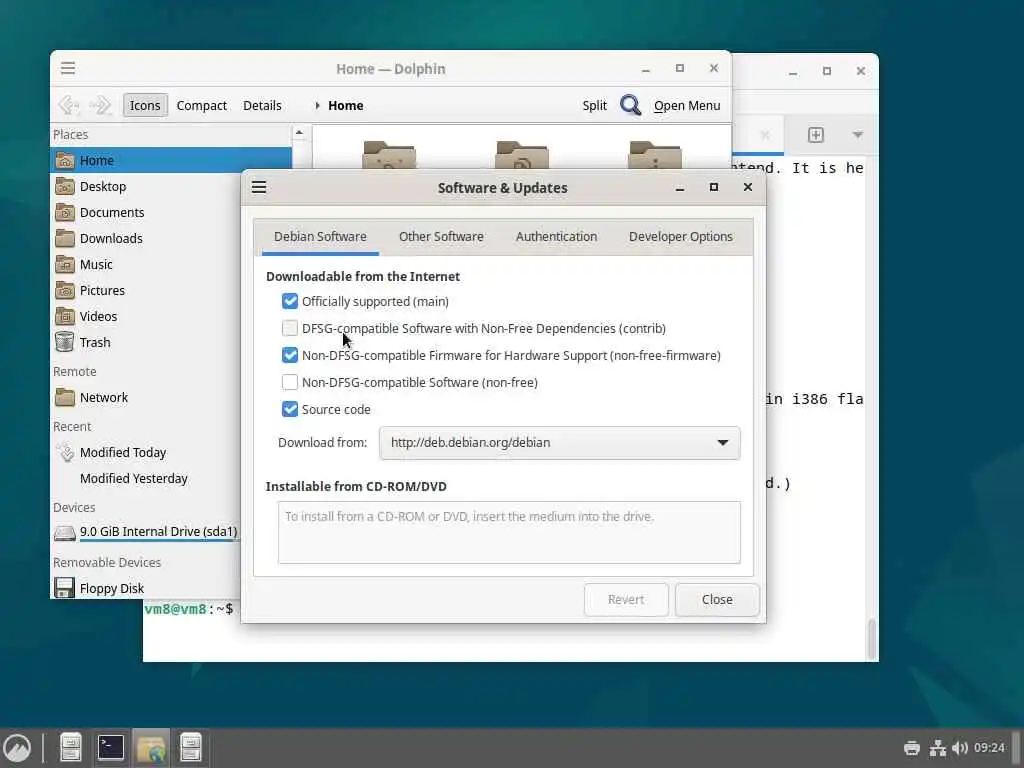The image size is (1024, 768).
Task: Click the volume speaker tray icon
Action: click(x=959, y=748)
